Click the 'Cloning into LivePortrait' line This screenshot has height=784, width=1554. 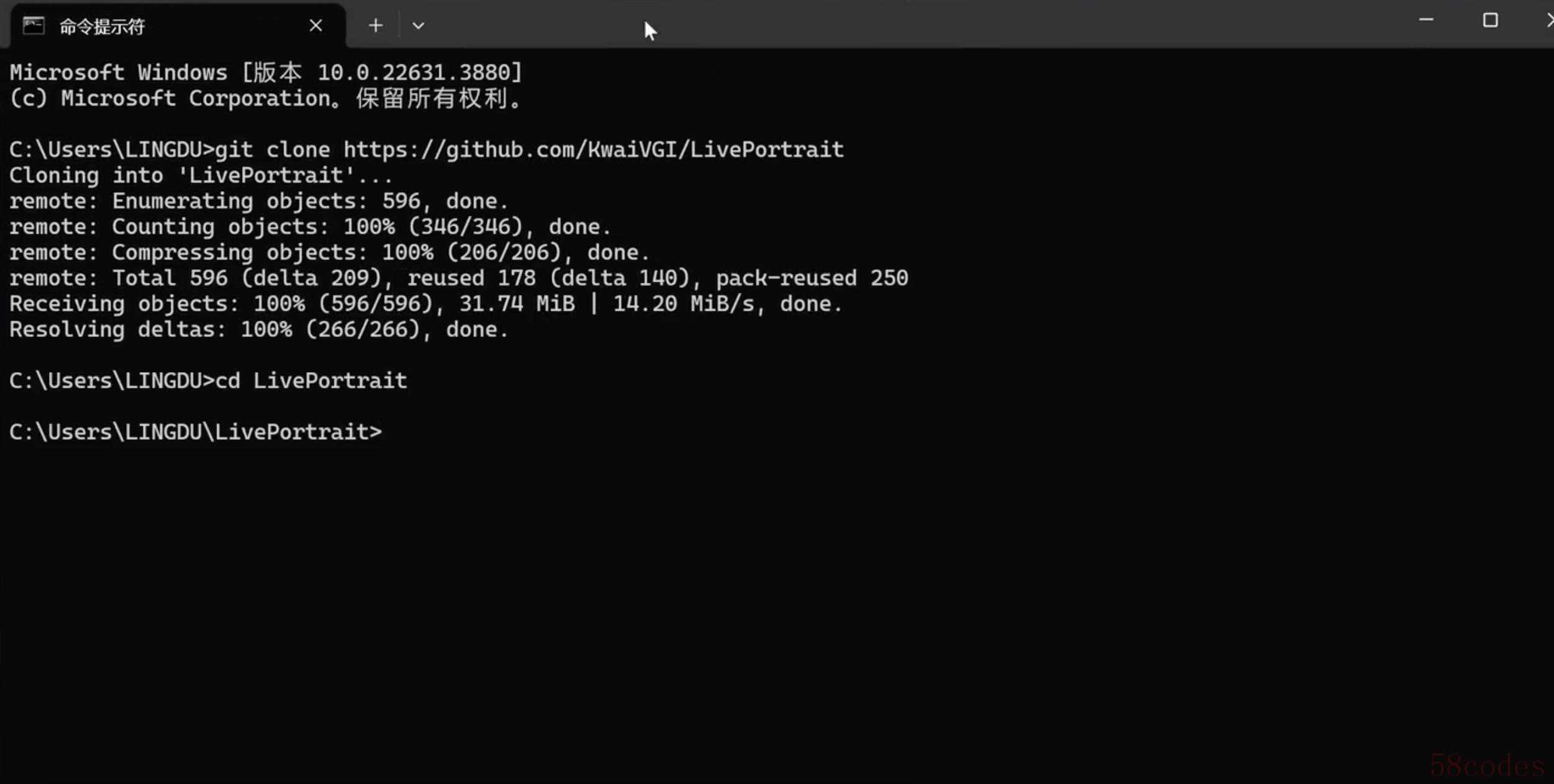pyautogui.click(x=201, y=176)
